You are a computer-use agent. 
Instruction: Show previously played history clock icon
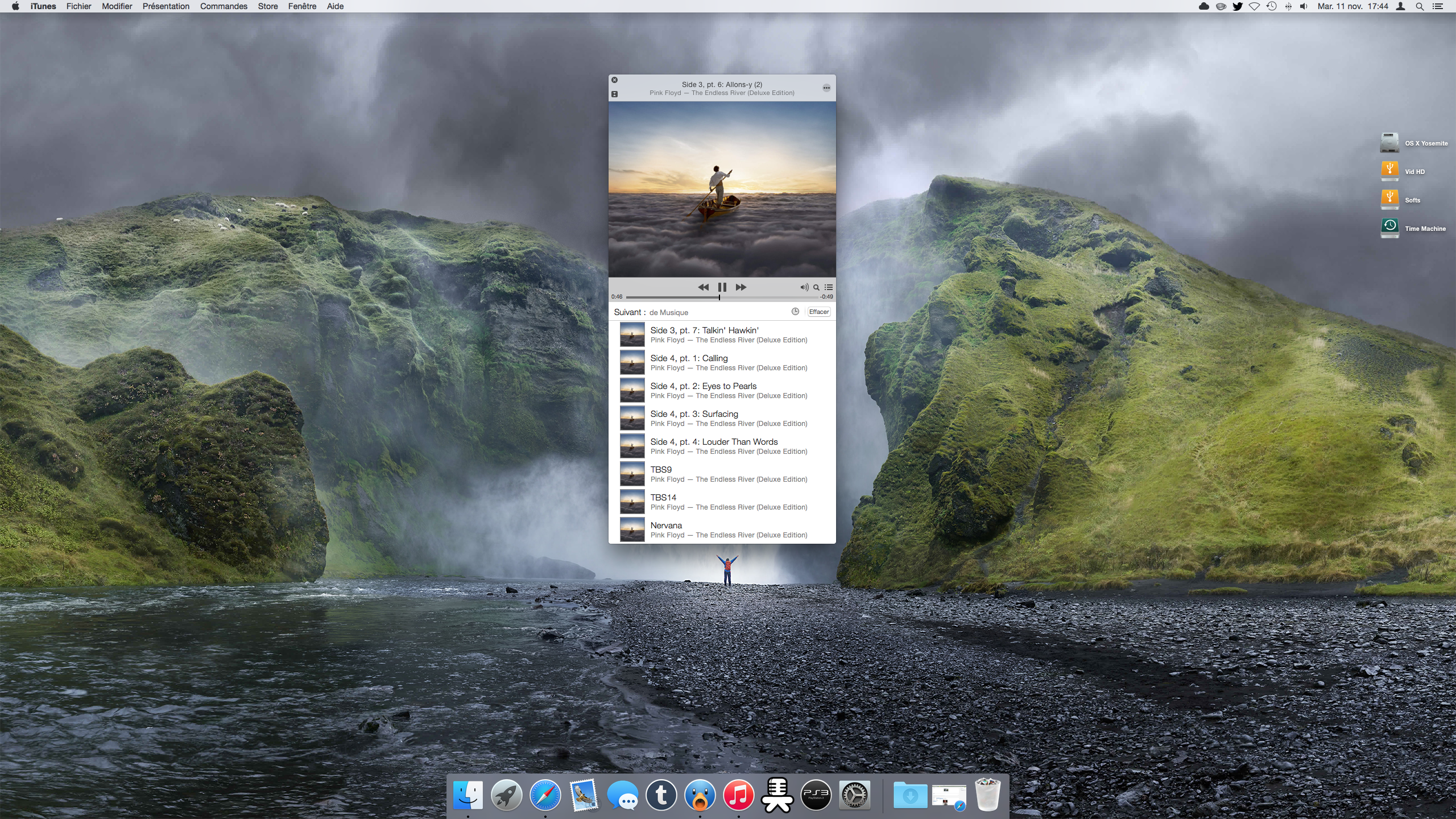795,312
